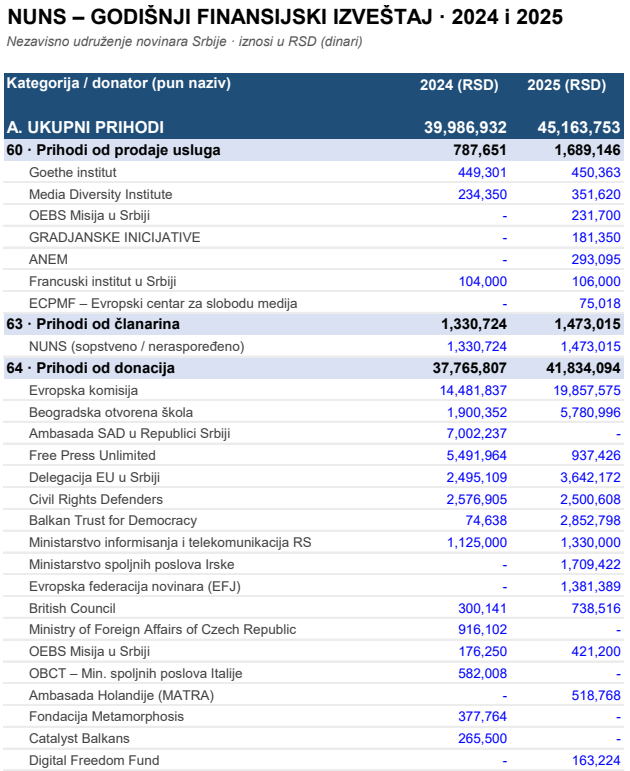Screen dimensions: 630x771
Task: Click the '2024 (RSD)' column header
Action: (x=459, y=85)
